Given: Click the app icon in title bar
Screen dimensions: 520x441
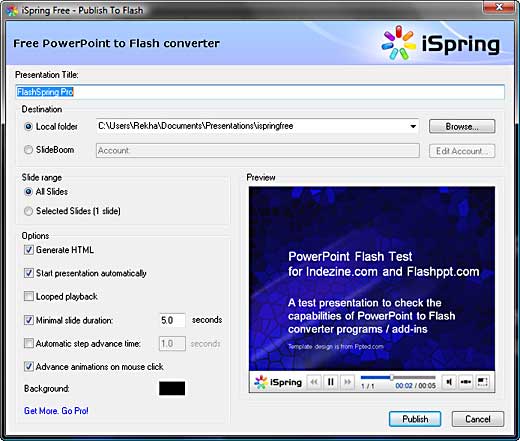Looking at the screenshot, I should [x=12, y=11].
